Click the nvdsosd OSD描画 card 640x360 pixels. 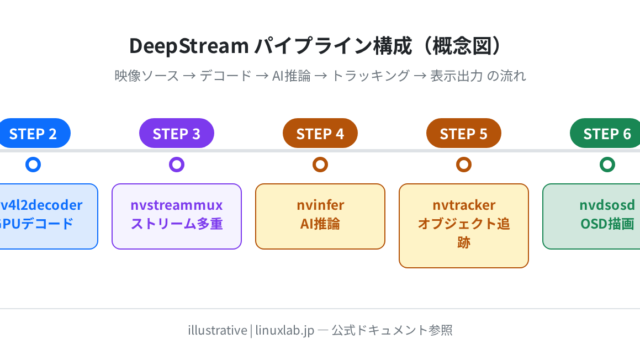point(591,216)
